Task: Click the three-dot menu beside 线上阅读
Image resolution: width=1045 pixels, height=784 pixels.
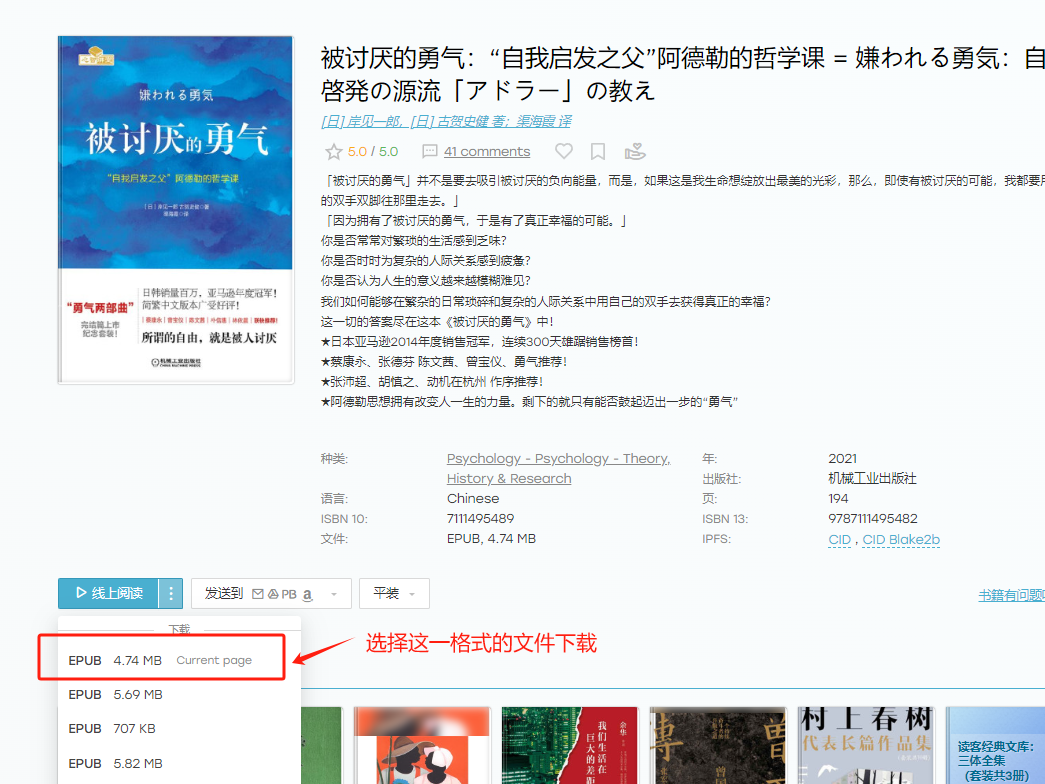Action: (x=171, y=593)
